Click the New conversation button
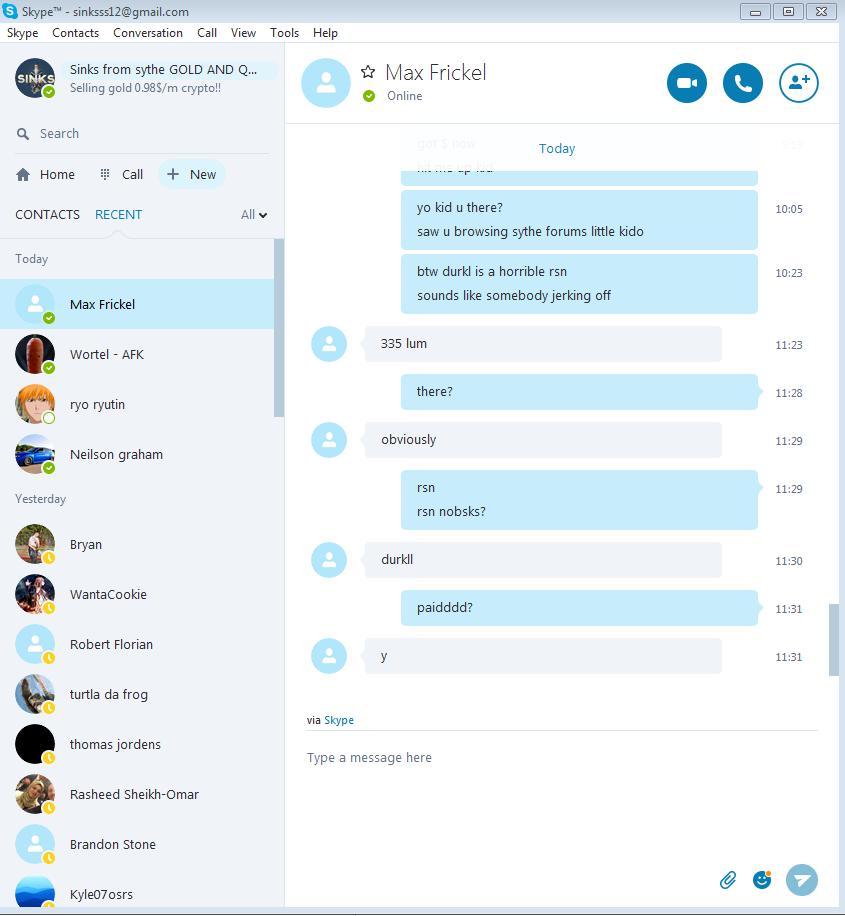The height and width of the screenshot is (916, 845). [x=192, y=174]
